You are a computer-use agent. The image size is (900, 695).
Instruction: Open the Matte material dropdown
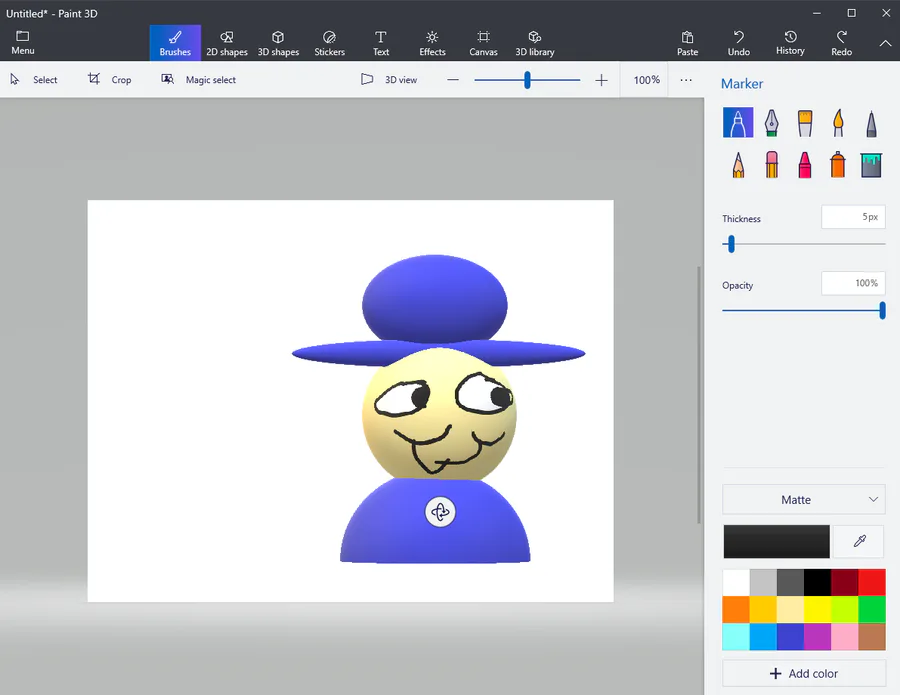point(804,500)
